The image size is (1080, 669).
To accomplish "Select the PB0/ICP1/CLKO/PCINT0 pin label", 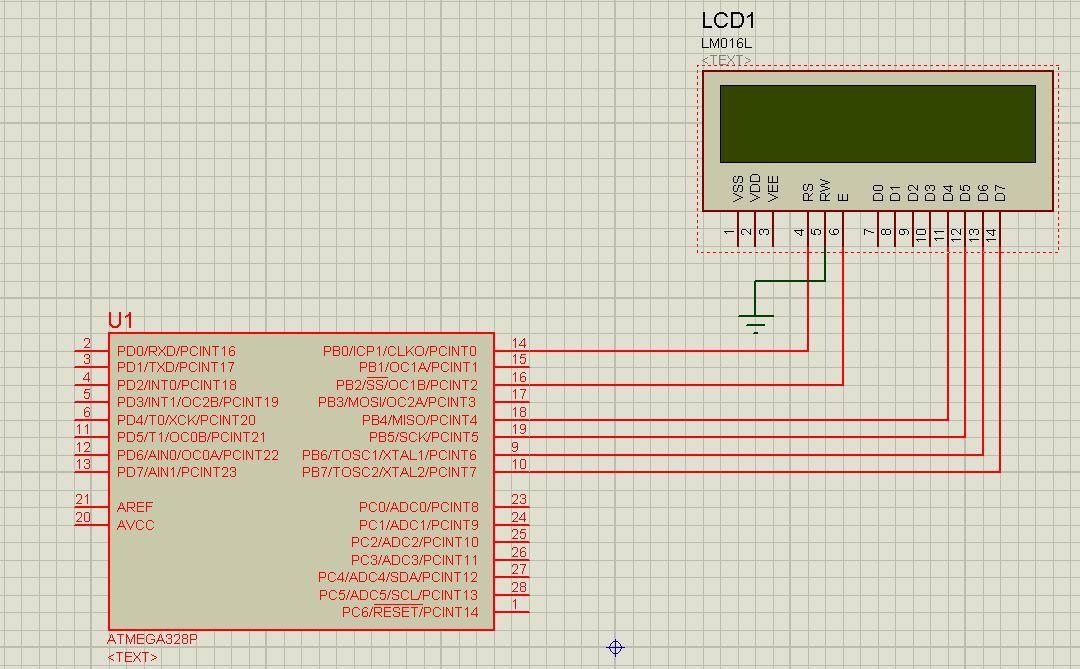I will 400,351.
